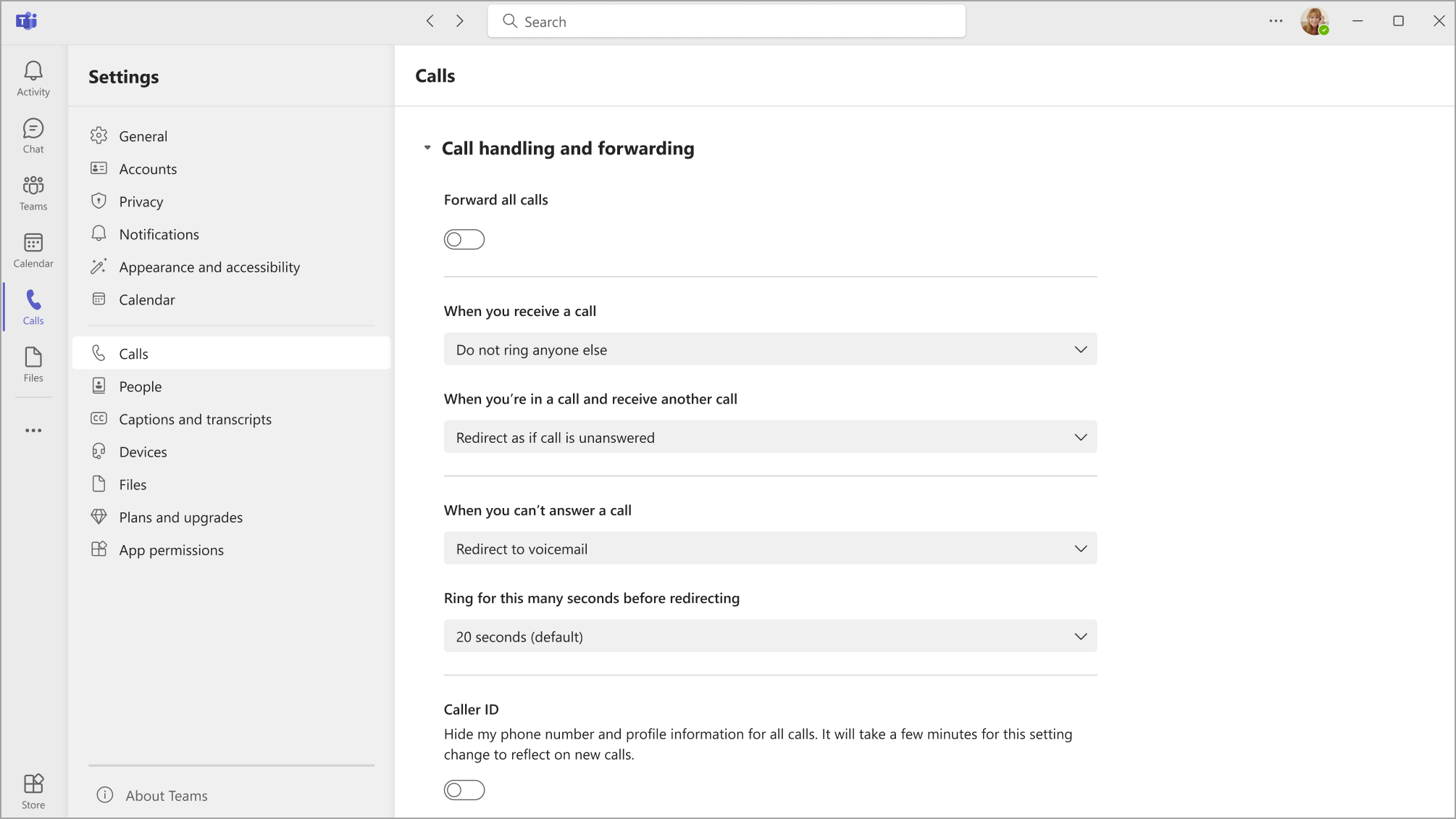Navigate to Chat section
Screen dimensions: 1456x819
(x=33, y=135)
